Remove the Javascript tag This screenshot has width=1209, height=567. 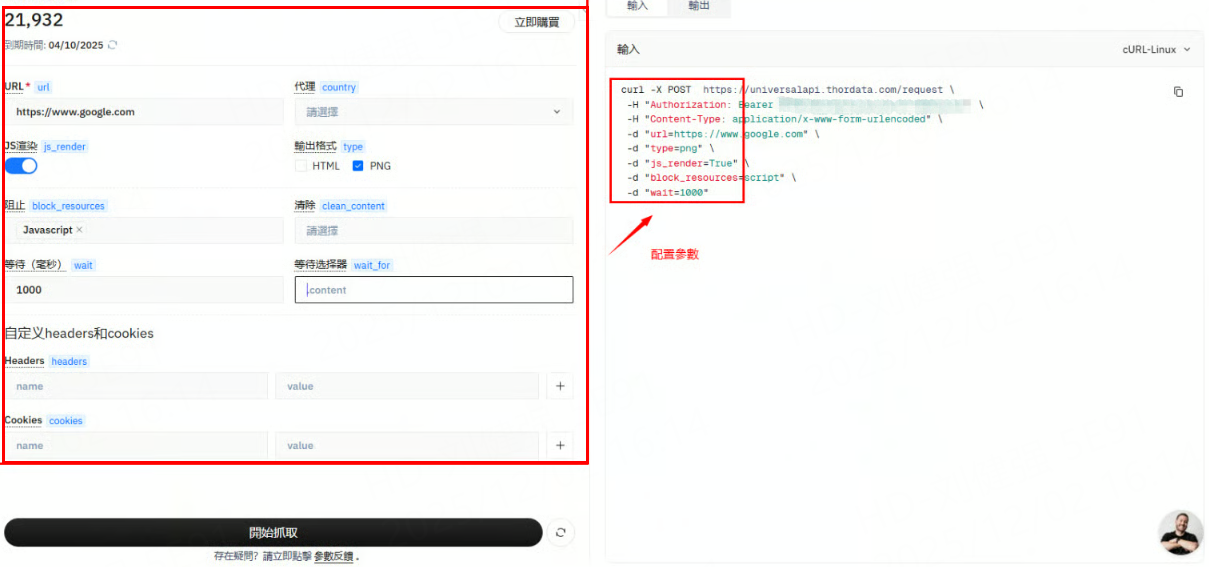80,230
